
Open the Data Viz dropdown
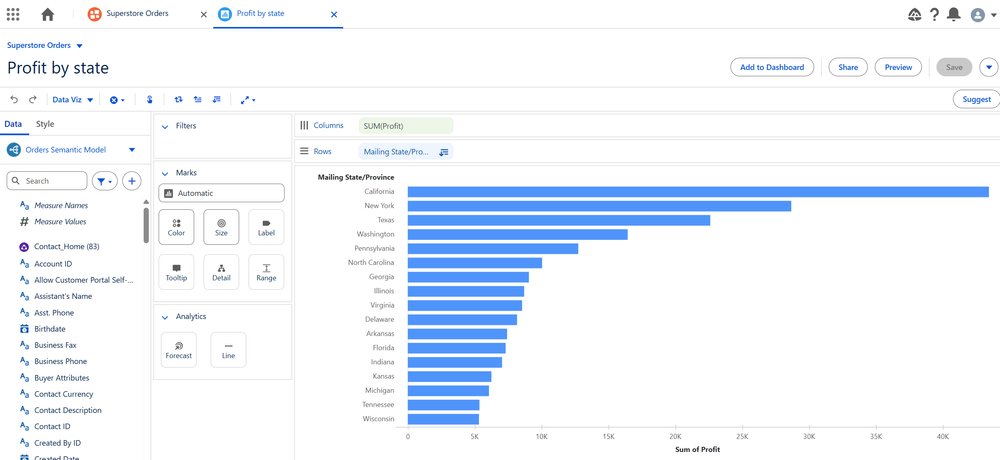[x=73, y=100]
